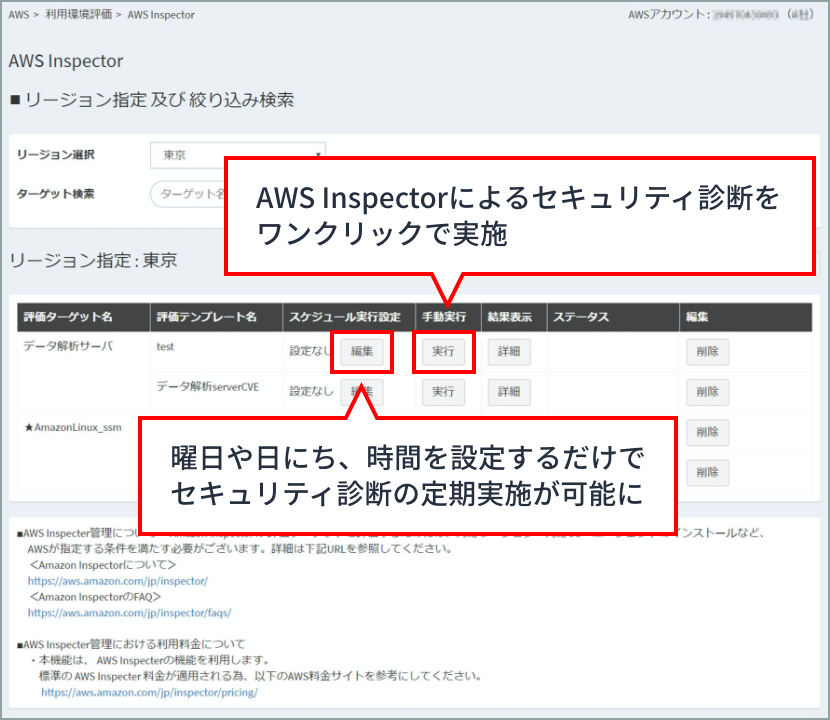Screen dimensions: 830x720
Task: Click 削除 in ★AmazonLinux_ssm row
Action: [x=707, y=432]
